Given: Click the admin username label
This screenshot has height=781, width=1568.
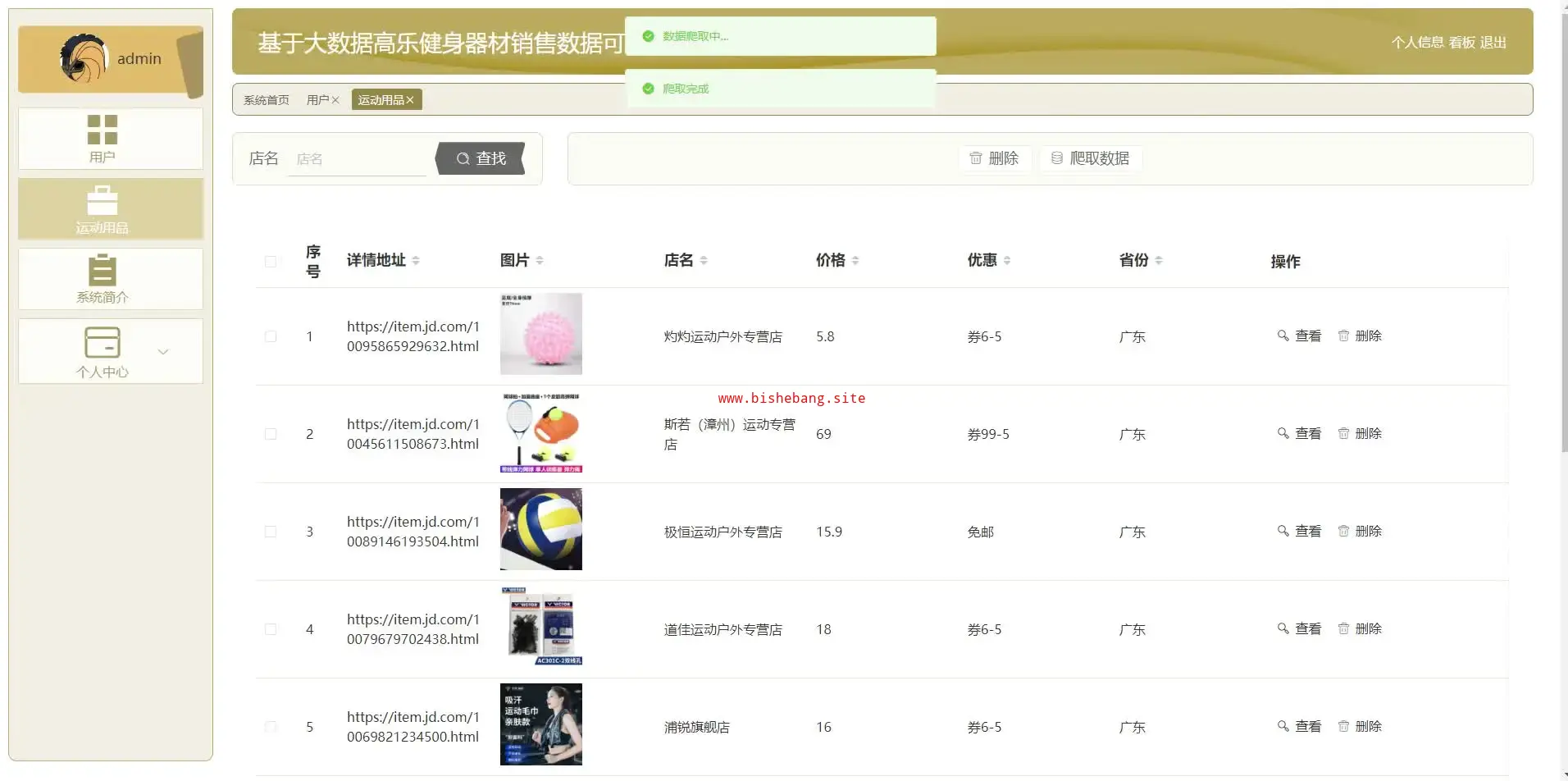Looking at the screenshot, I should (x=139, y=59).
